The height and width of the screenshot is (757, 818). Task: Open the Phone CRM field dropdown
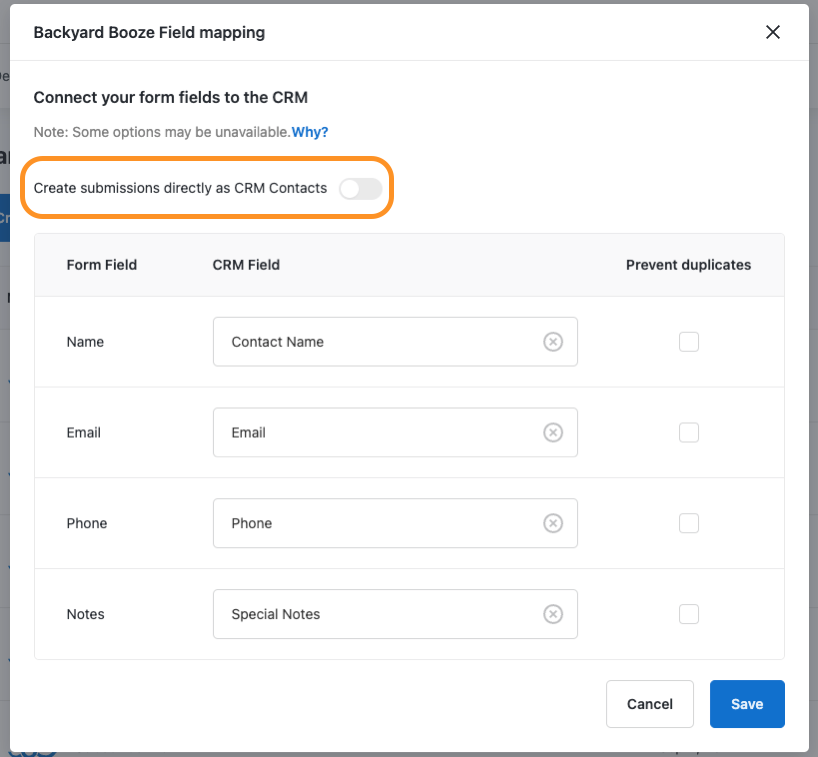pos(395,523)
